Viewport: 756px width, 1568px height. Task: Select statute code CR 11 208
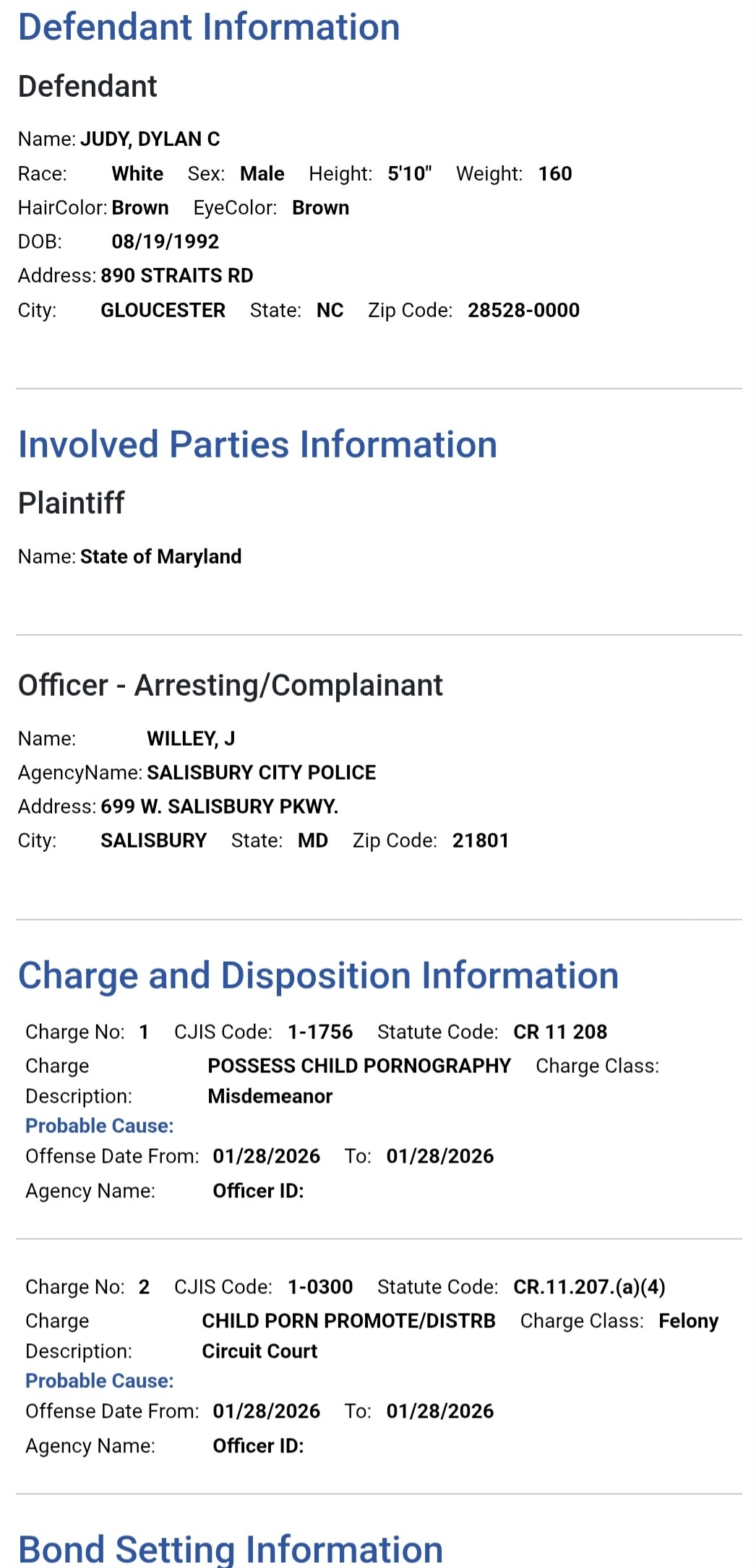pyautogui.click(x=560, y=1032)
